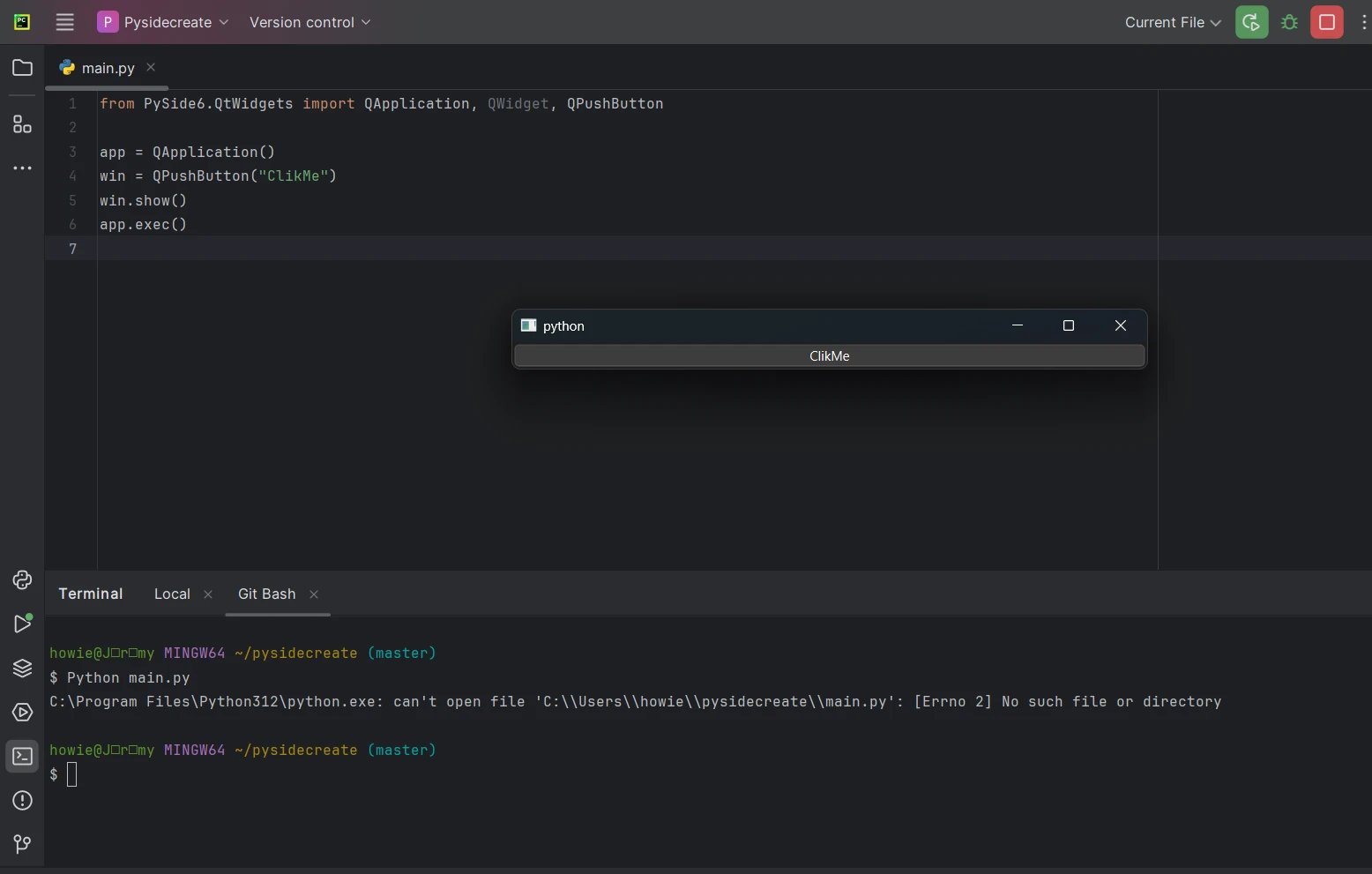Open the hamburger main menu
The width and height of the screenshot is (1372, 874).
64,22
